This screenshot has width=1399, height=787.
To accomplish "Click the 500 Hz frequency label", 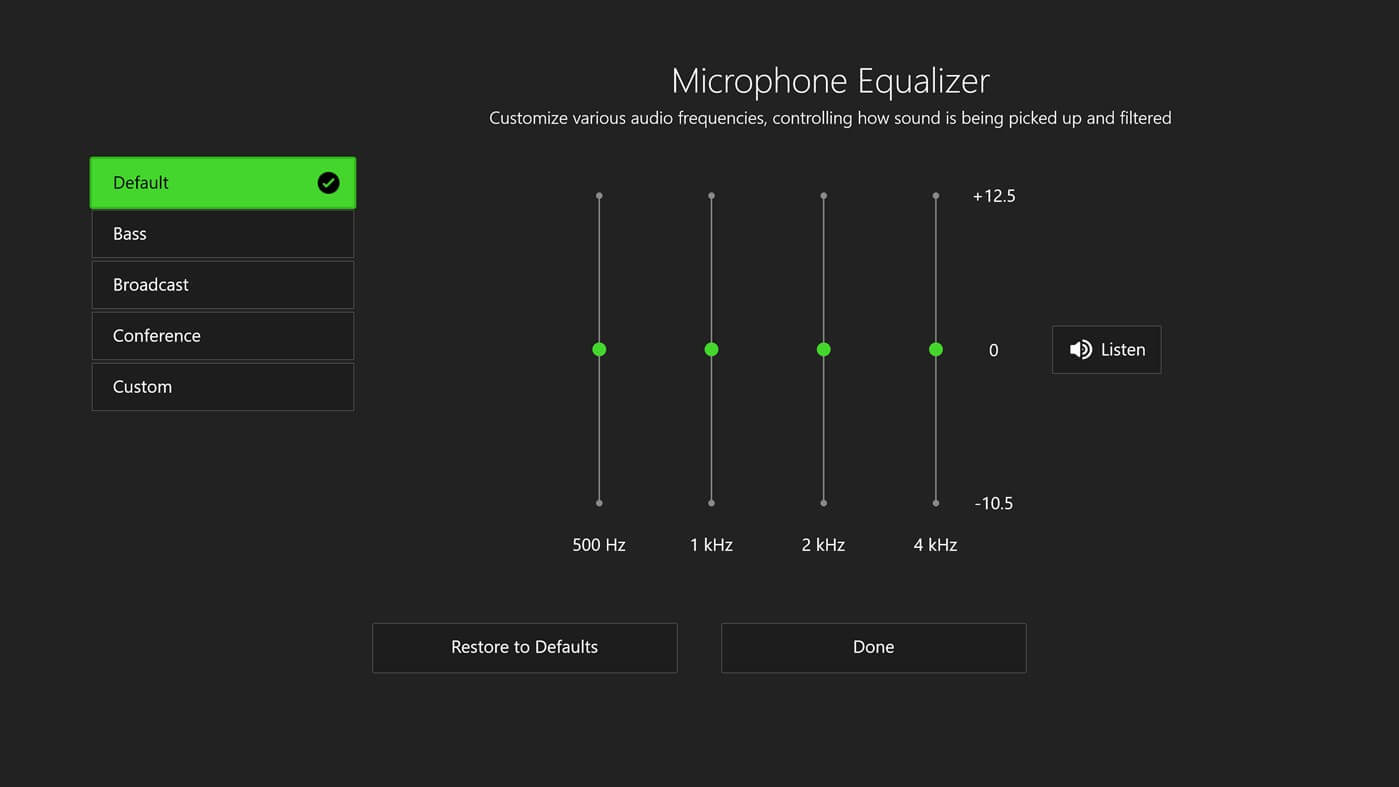I will (x=598, y=545).
